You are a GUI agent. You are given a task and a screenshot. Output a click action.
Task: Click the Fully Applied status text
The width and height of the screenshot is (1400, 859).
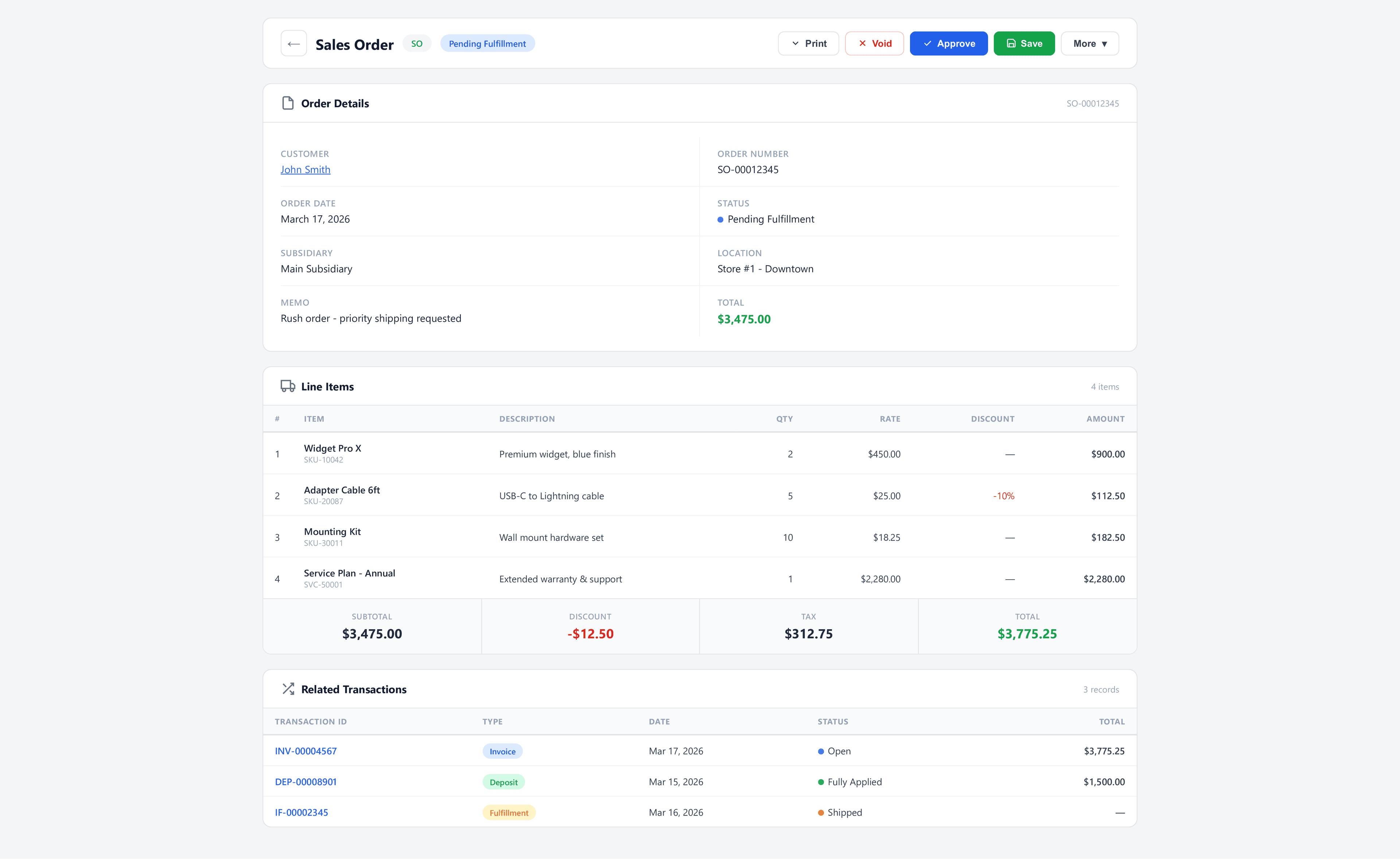855,782
